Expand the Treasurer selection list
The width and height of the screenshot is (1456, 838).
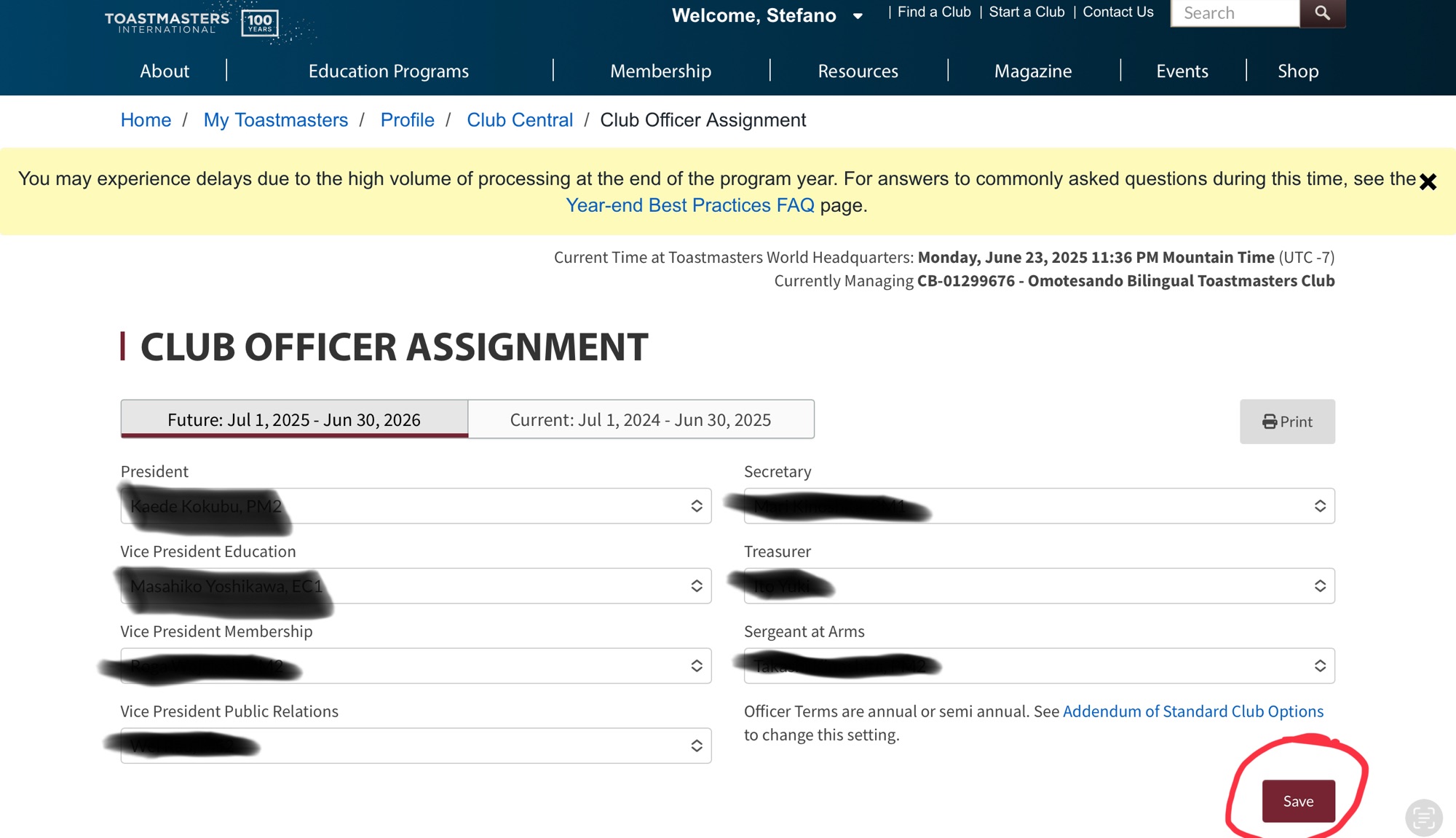pyautogui.click(x=1039, y=586)
